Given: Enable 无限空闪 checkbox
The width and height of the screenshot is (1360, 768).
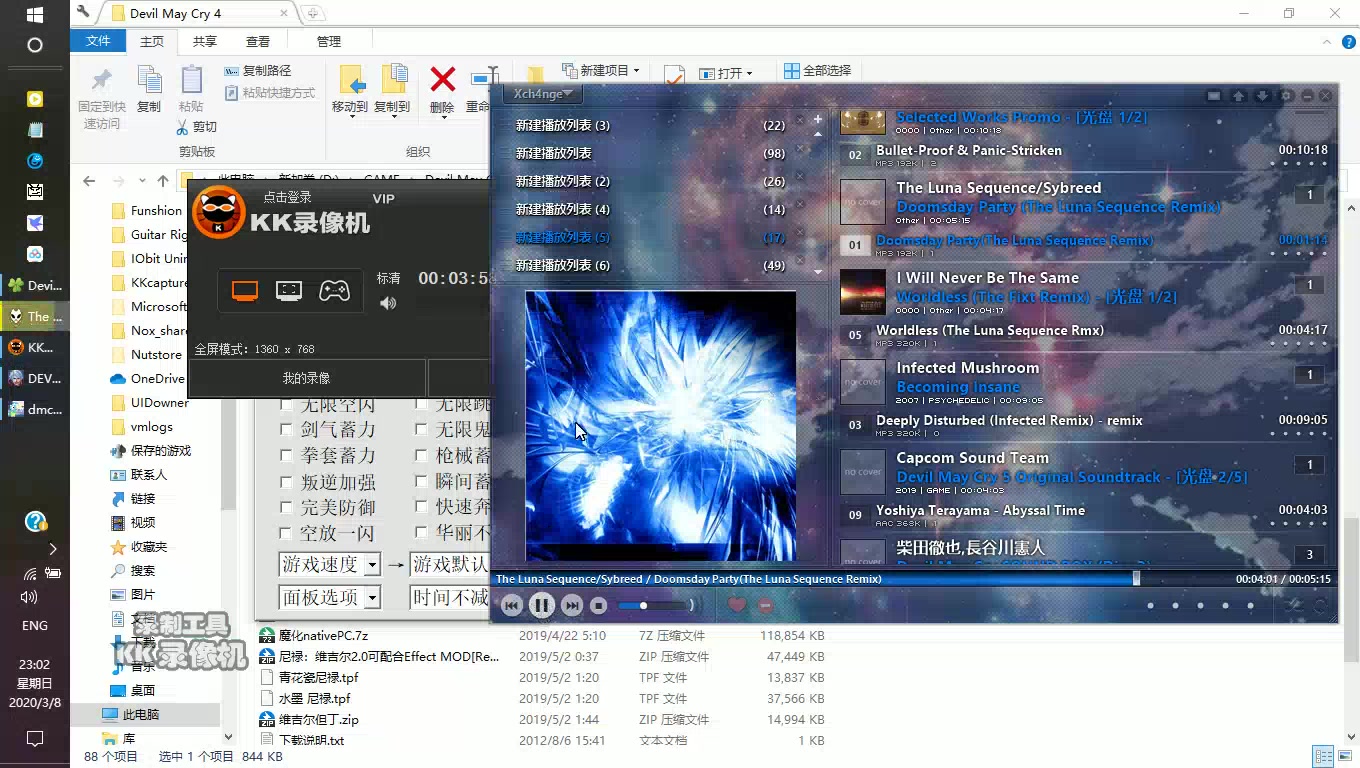Looking at the screenshot, I should click(x=286, y=405).
